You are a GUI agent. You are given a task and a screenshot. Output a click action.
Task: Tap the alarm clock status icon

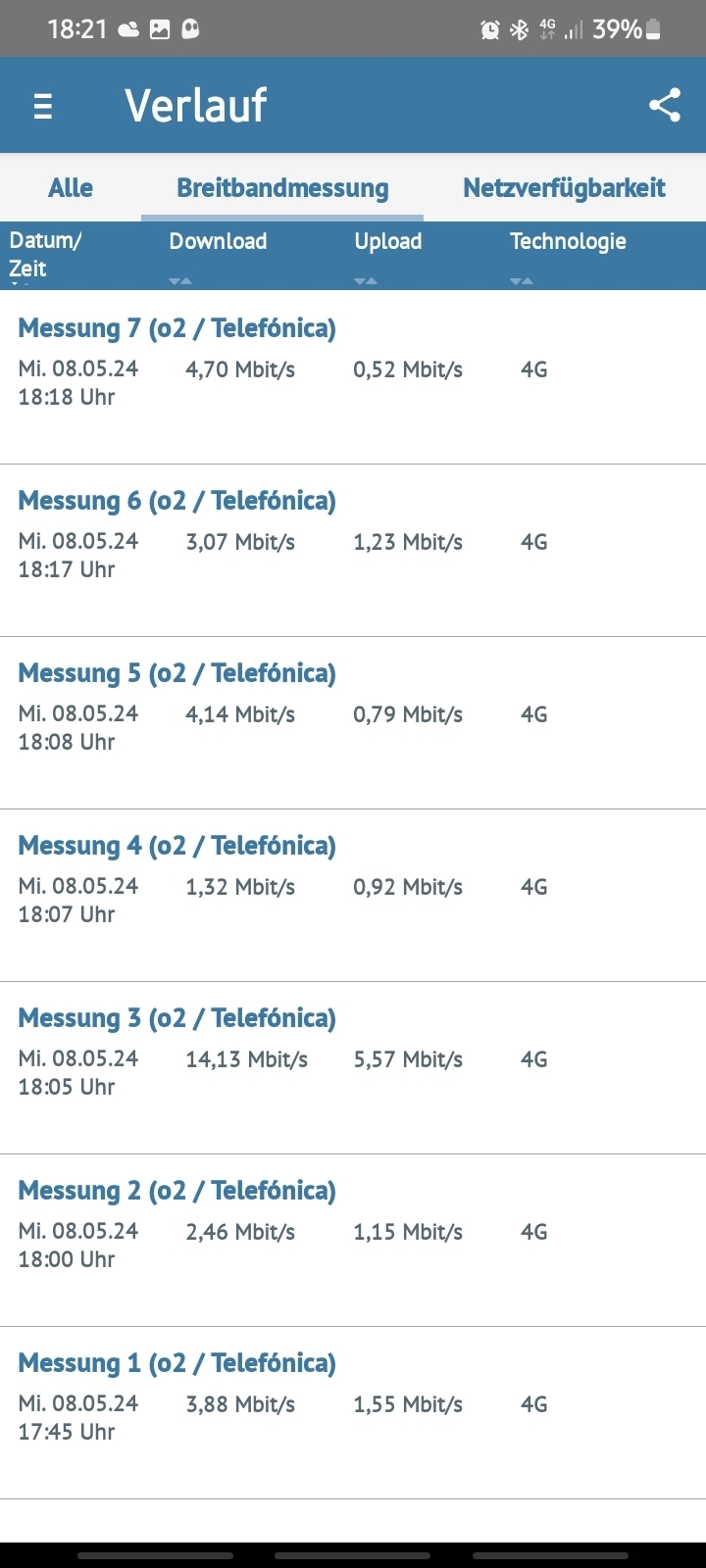coord(490,30)
